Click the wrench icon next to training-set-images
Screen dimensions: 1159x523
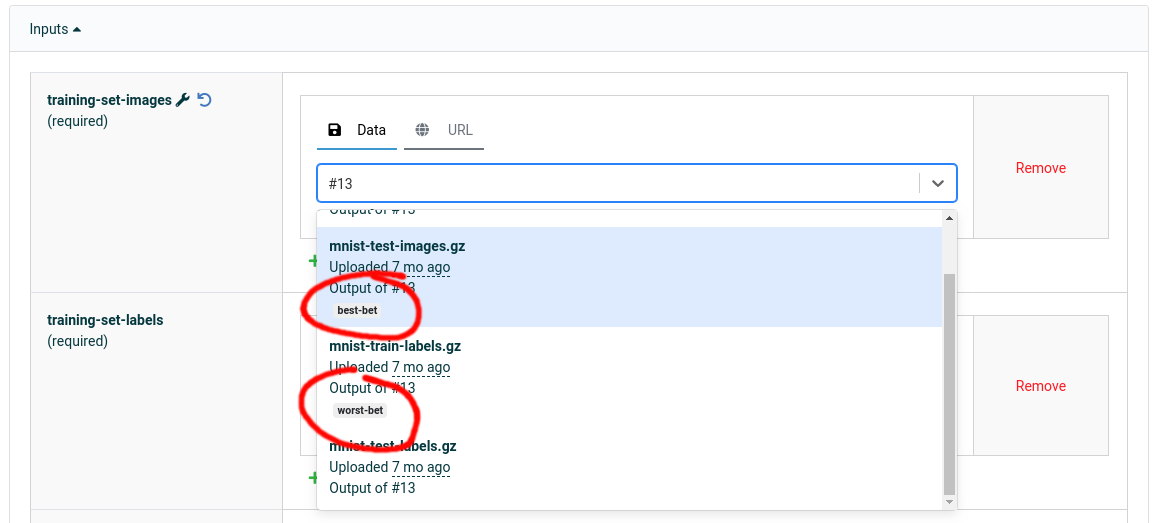(x=183, y=100)
